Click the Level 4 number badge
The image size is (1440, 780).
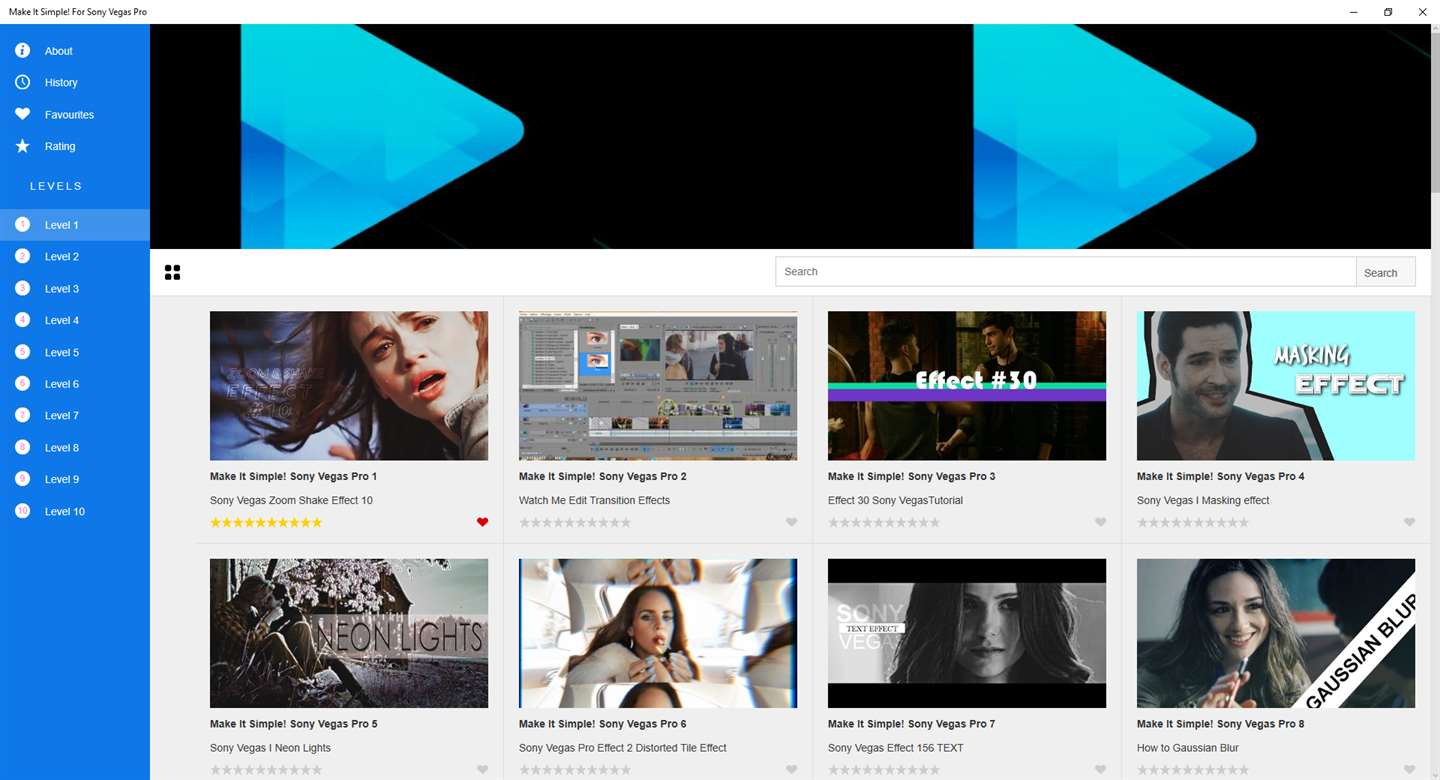coord(22,320)
